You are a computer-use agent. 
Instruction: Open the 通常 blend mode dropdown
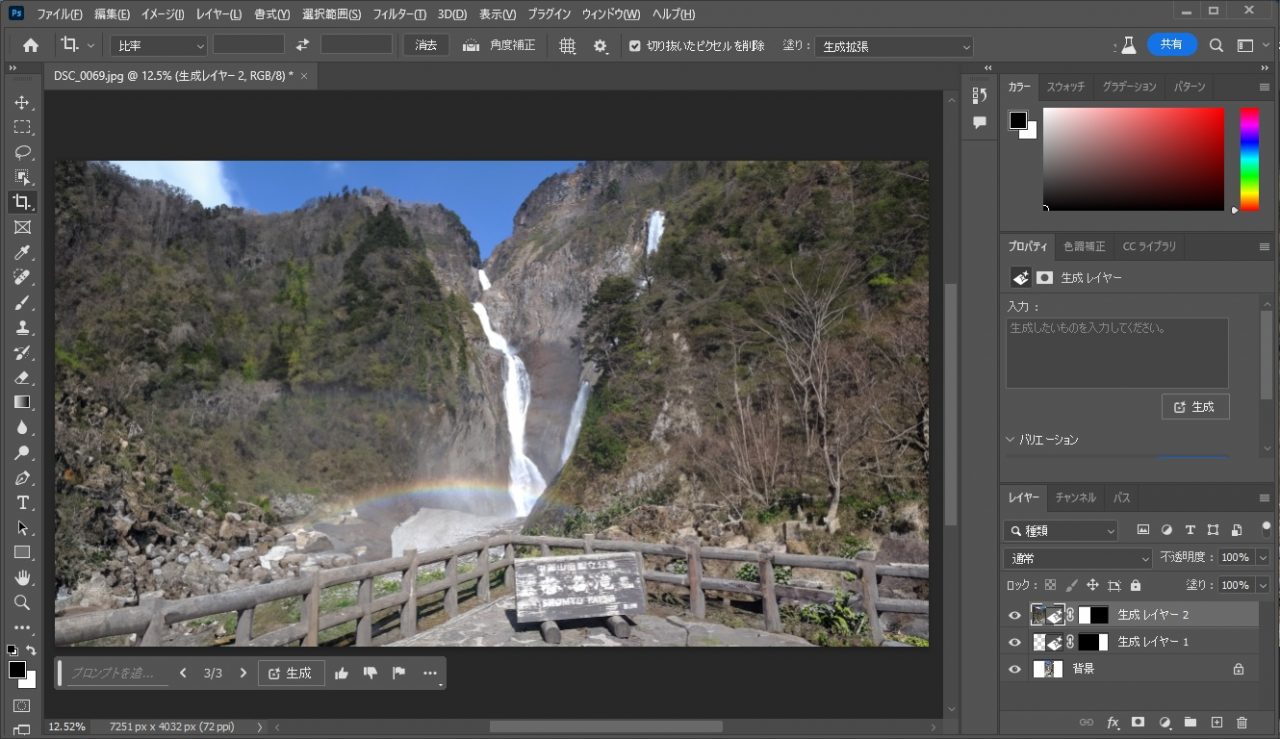click(x=1078, y=558)
